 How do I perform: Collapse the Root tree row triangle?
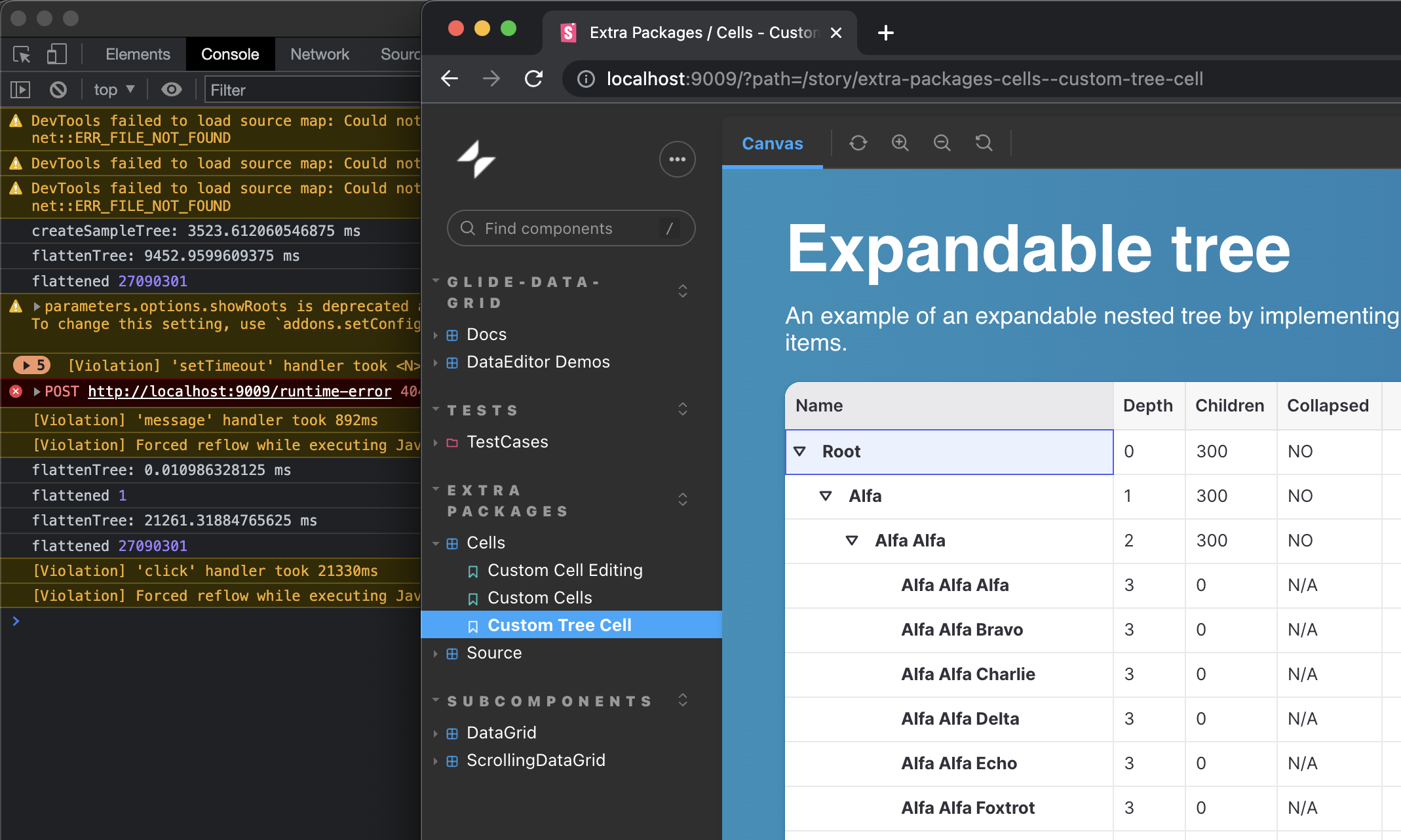point(799,451)
